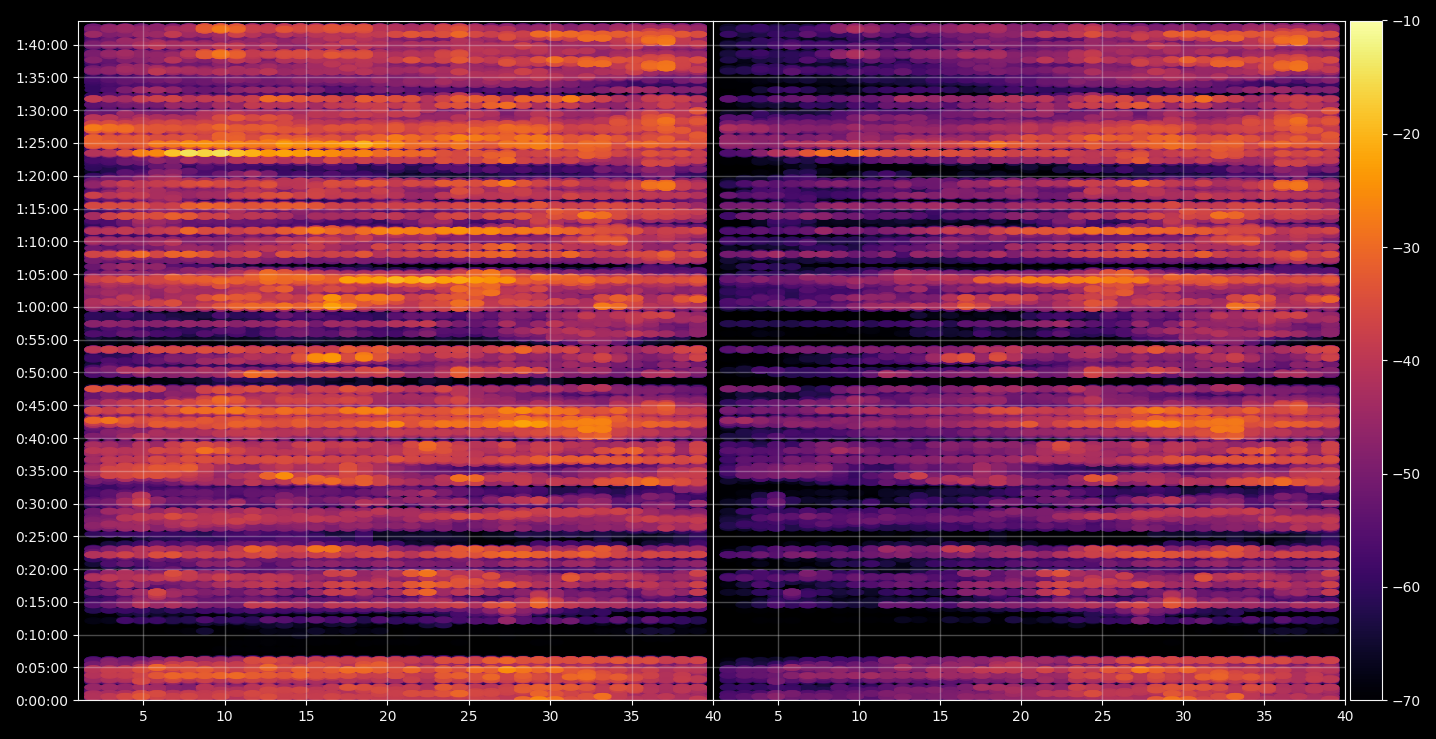The height and width of the screenshot is (739, 1436).
Task: Click the 0:00:00 origin time label
Action: [x=42, y=701]
